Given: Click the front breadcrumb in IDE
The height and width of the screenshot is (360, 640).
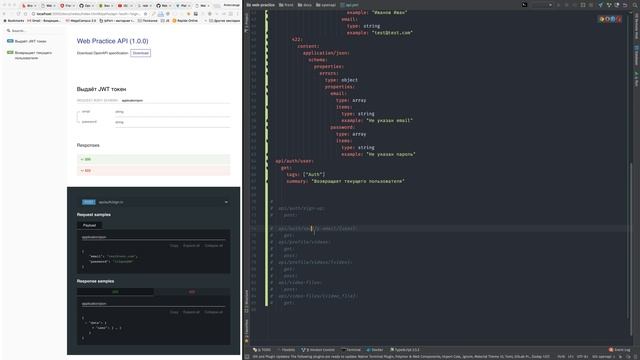Looking at the screenshot, I should [x=286, y=5].
